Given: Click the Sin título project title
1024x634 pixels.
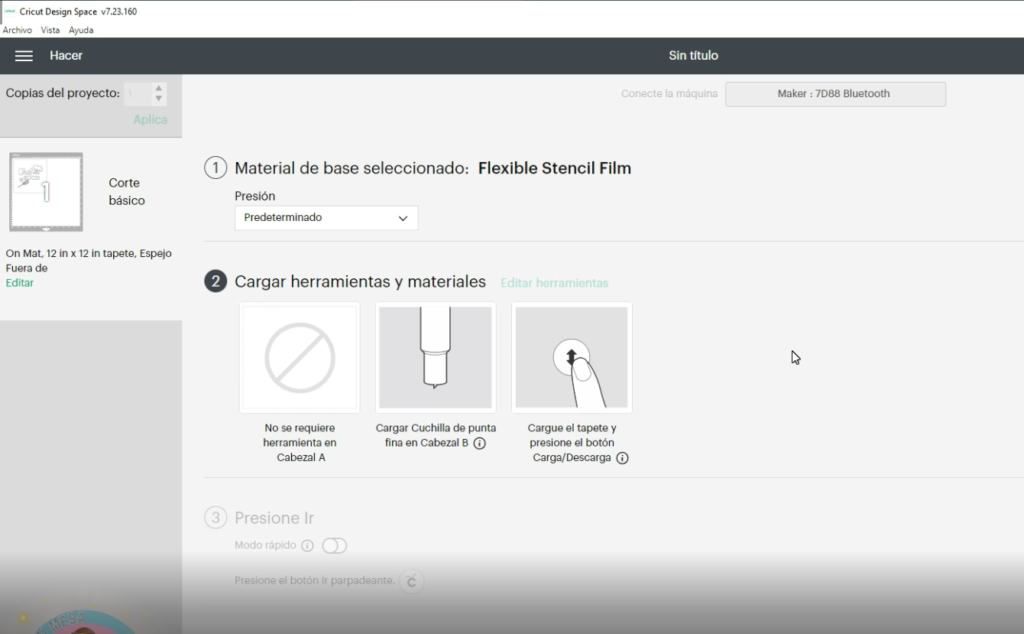Looking at the screenshot, I should click(x=693, y=55).
